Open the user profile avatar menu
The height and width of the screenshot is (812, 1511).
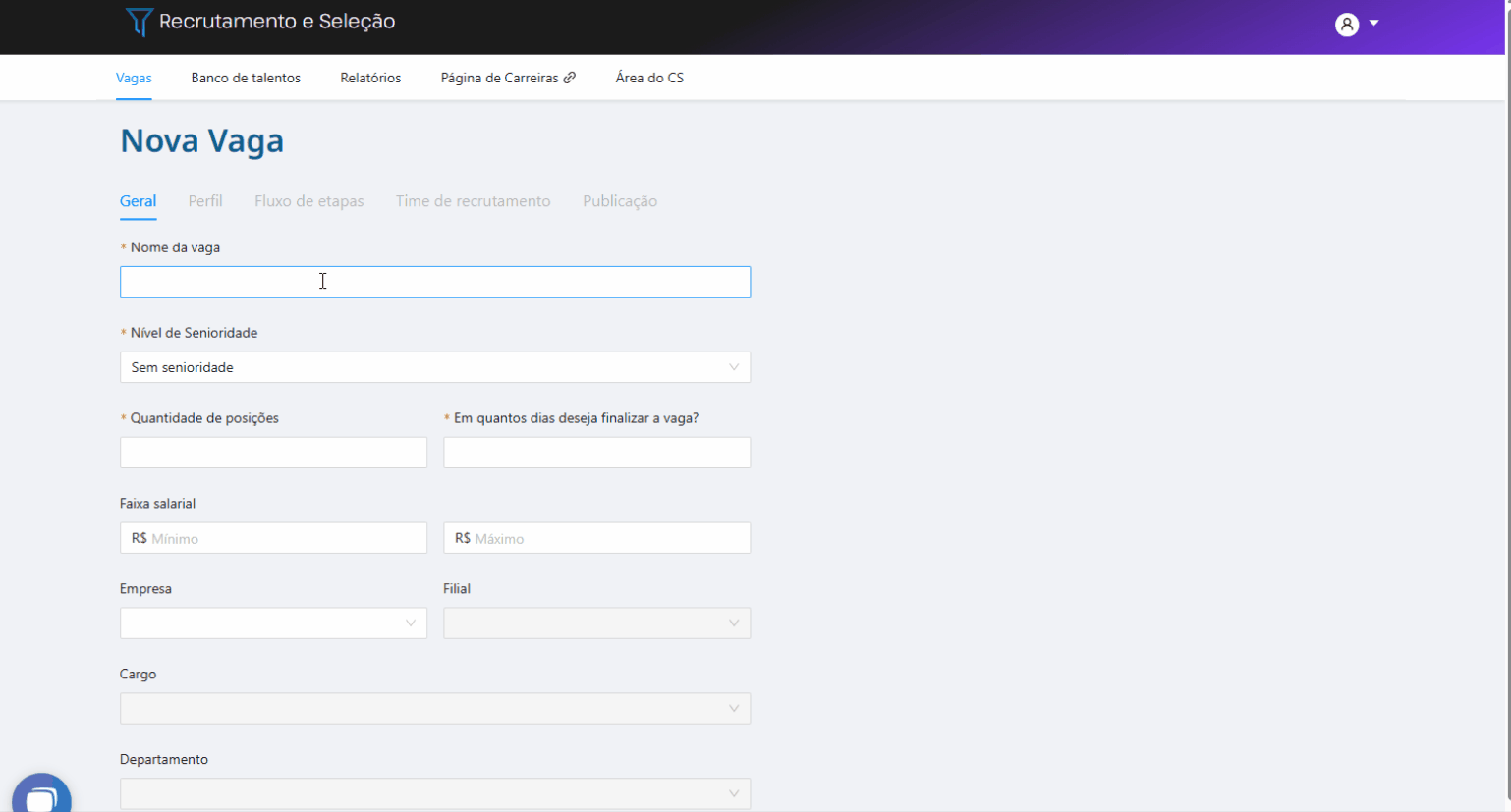[x=1347, y=25]
